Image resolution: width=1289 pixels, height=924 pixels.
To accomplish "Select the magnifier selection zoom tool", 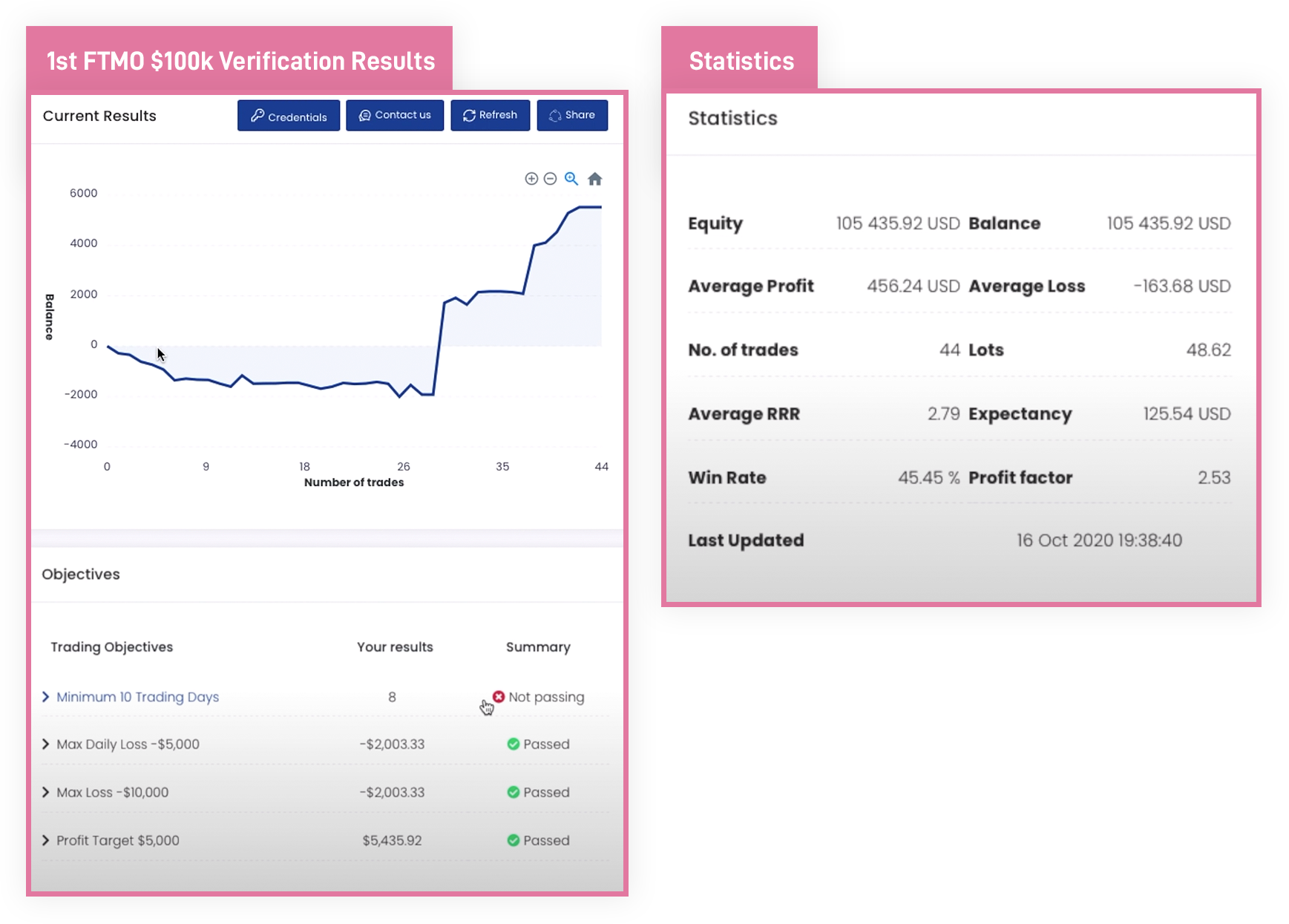I will coord(571,179).
